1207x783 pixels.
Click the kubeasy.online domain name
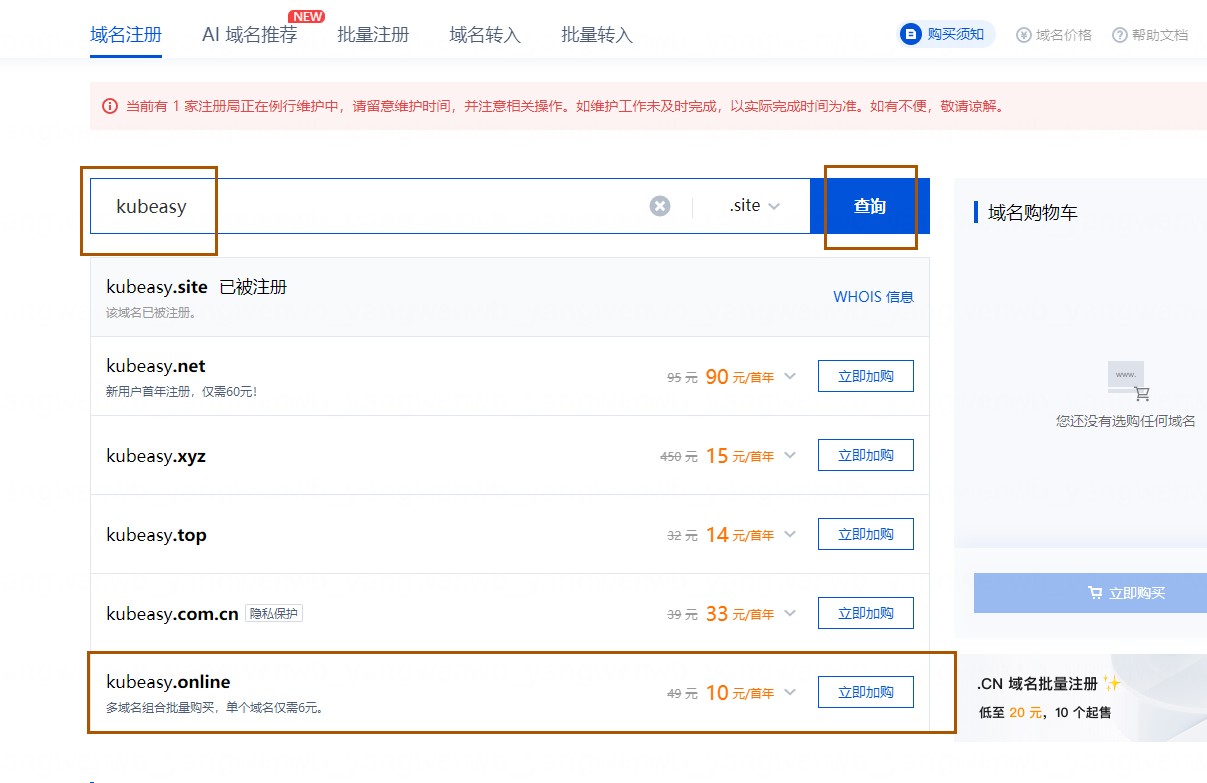(x=168, y=682)
